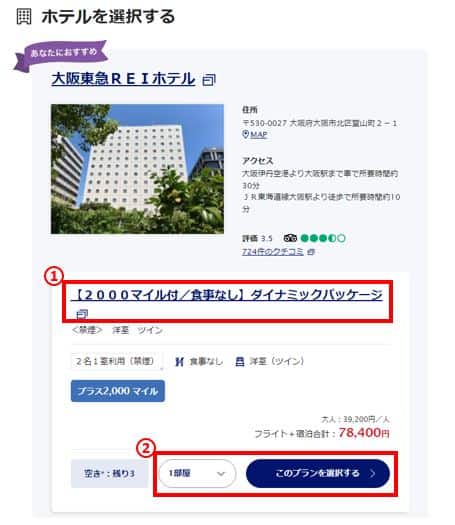
Task: Open the 724件のクチコミ reviews link
Action: point(273,251)
